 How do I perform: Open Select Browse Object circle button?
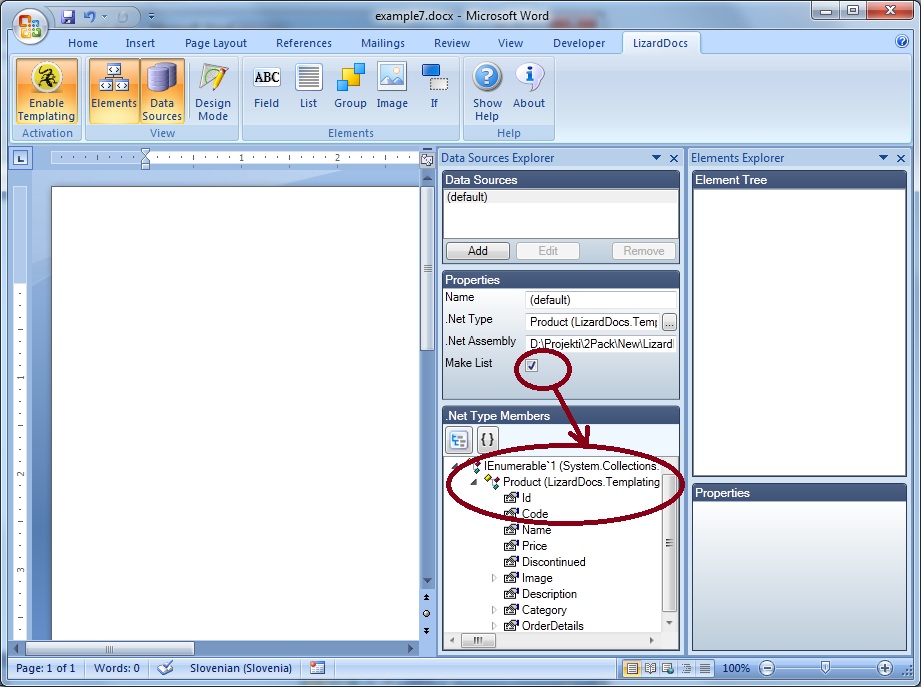426,614
